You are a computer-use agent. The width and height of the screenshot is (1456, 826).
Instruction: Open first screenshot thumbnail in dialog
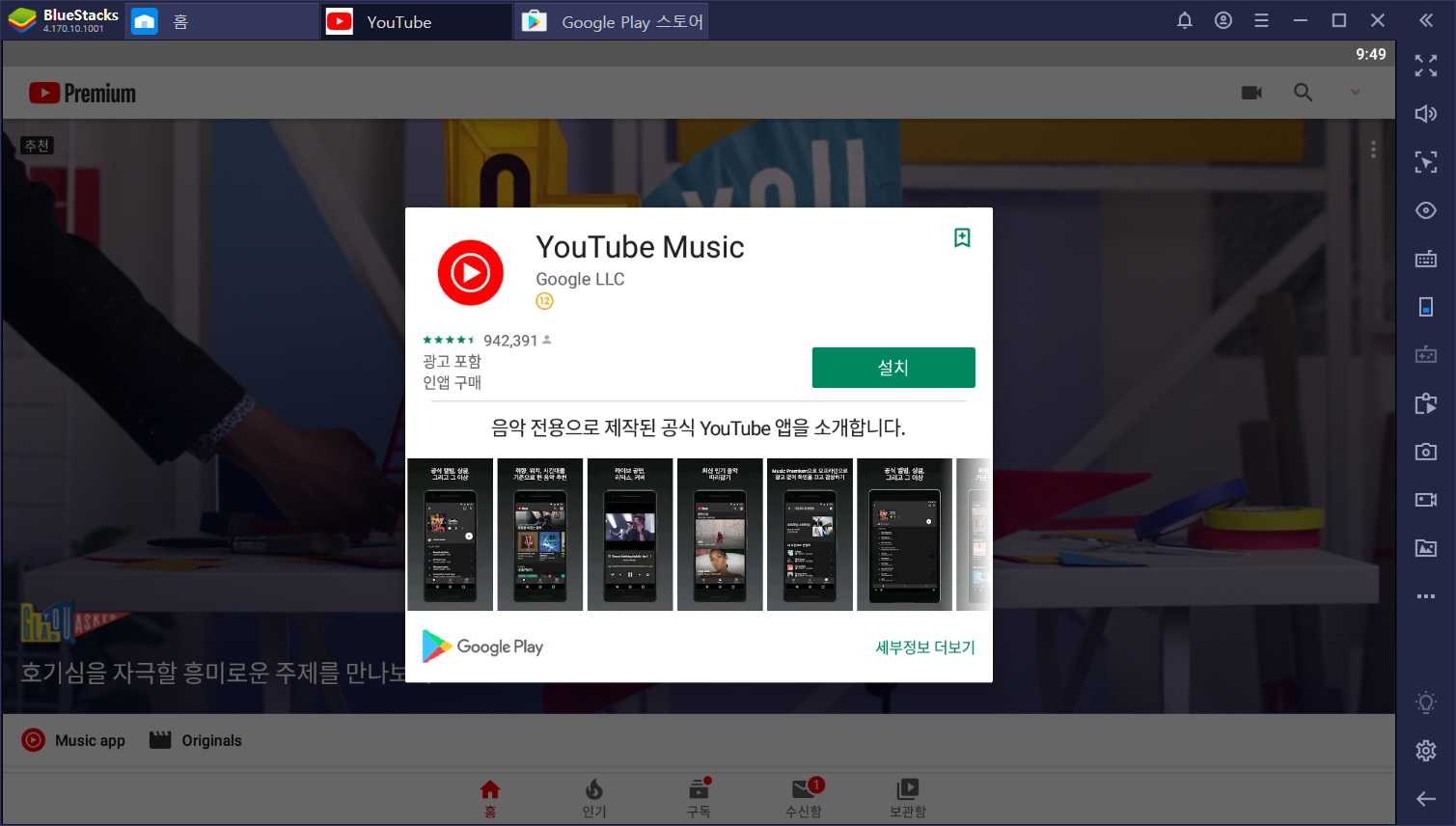(x=451, y=535)
